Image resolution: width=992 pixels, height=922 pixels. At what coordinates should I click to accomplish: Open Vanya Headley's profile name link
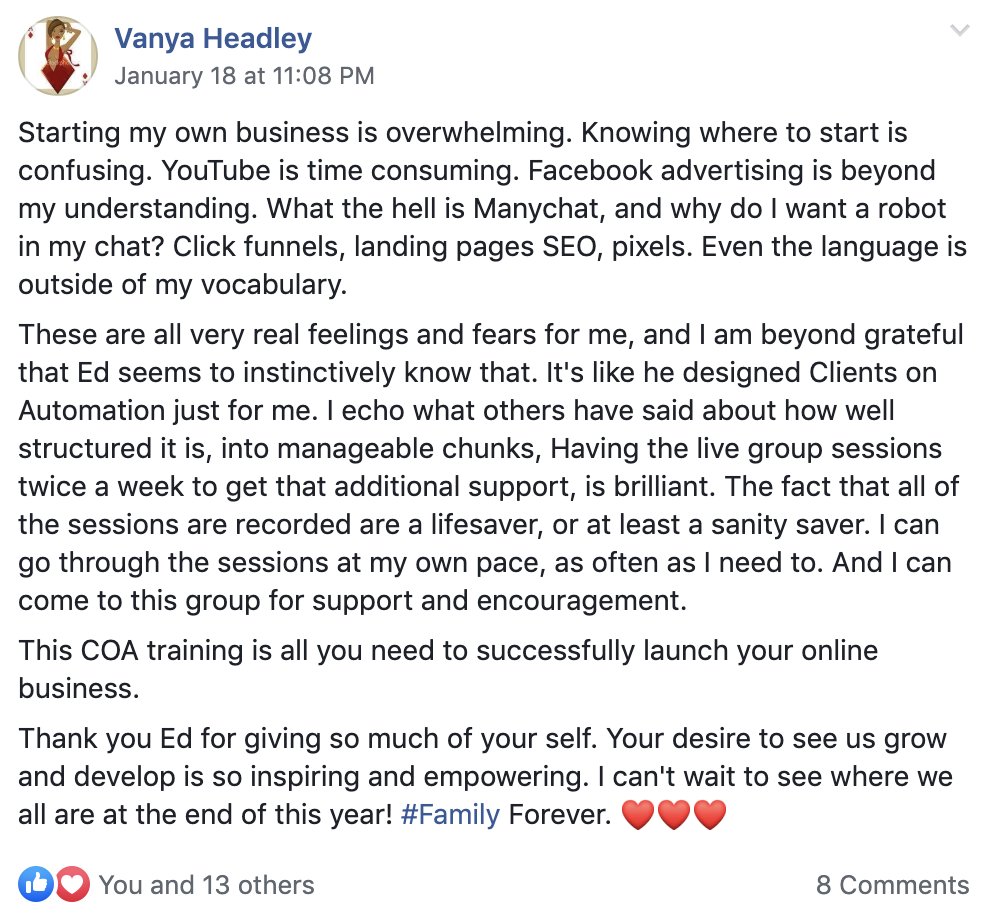tap(213, 39)
